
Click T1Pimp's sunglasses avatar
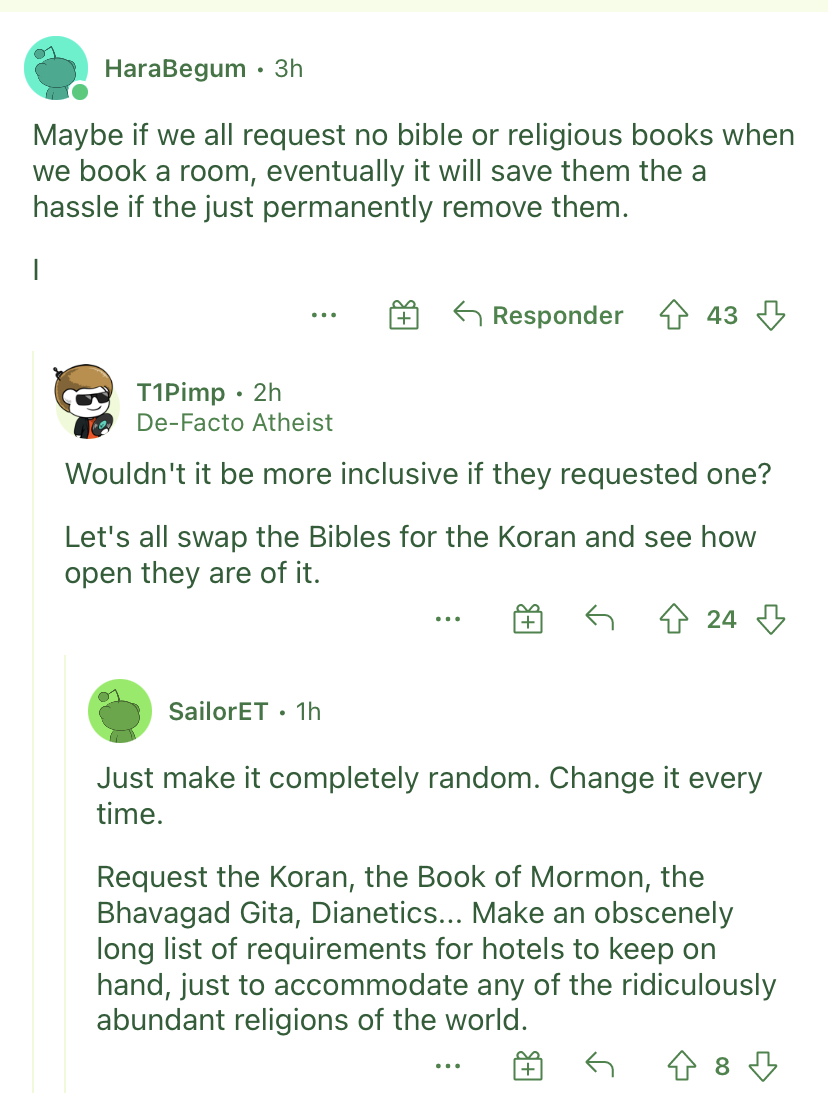pyautogui.click(x=86, y=402)
